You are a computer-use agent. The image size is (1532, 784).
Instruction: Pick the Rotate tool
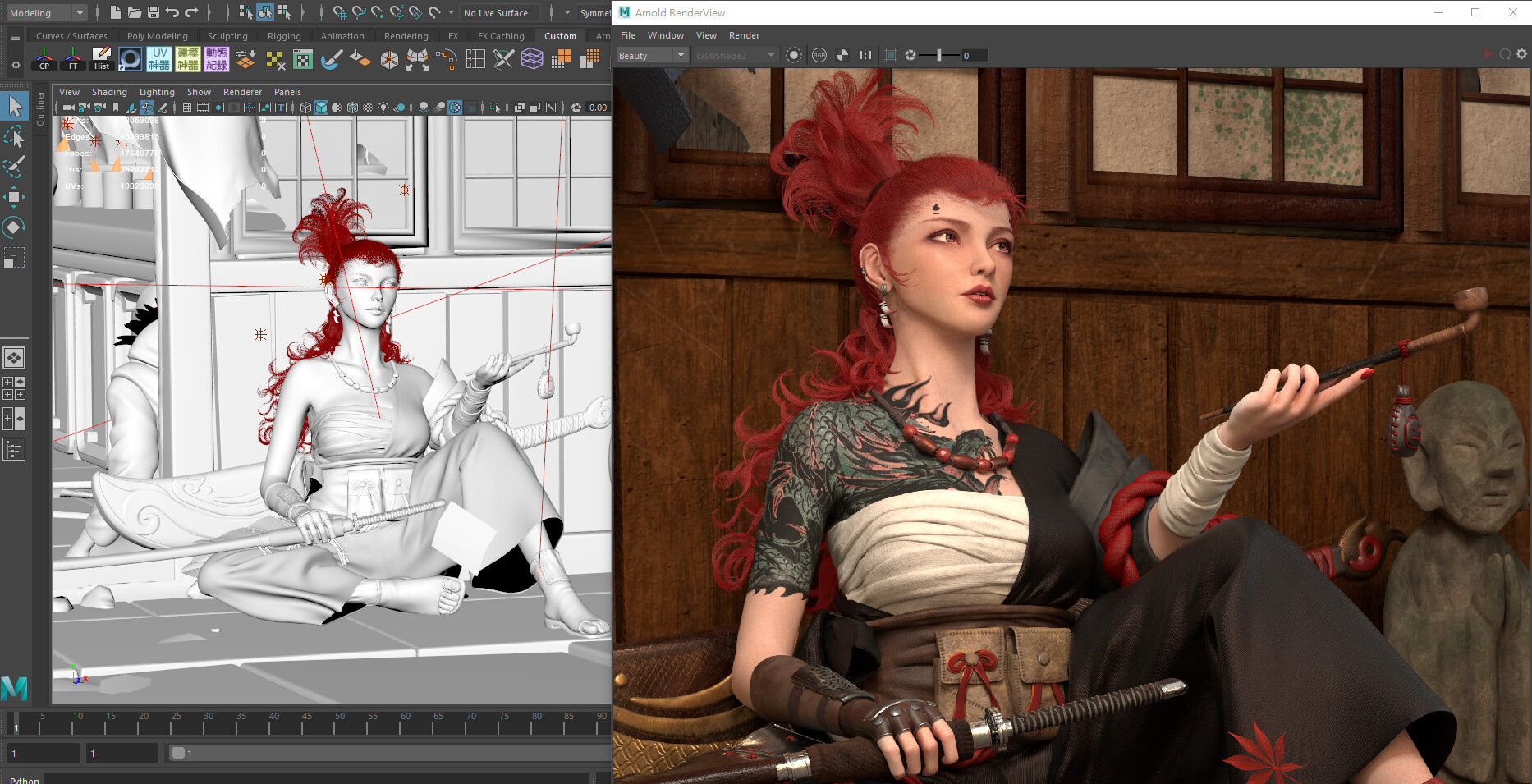tap(14, 227)
